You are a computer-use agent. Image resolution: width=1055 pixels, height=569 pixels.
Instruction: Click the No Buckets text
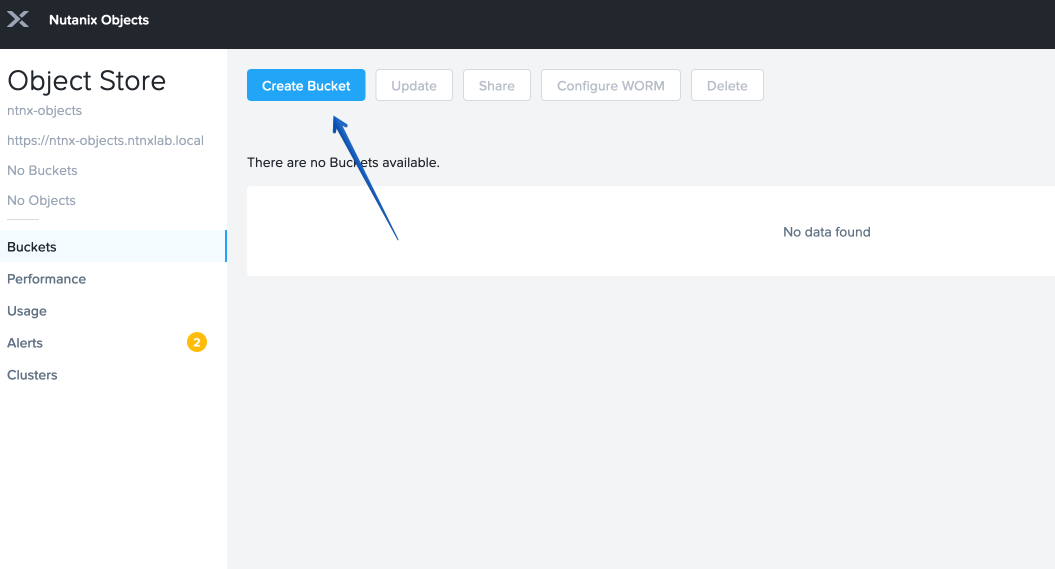[42, 170]
